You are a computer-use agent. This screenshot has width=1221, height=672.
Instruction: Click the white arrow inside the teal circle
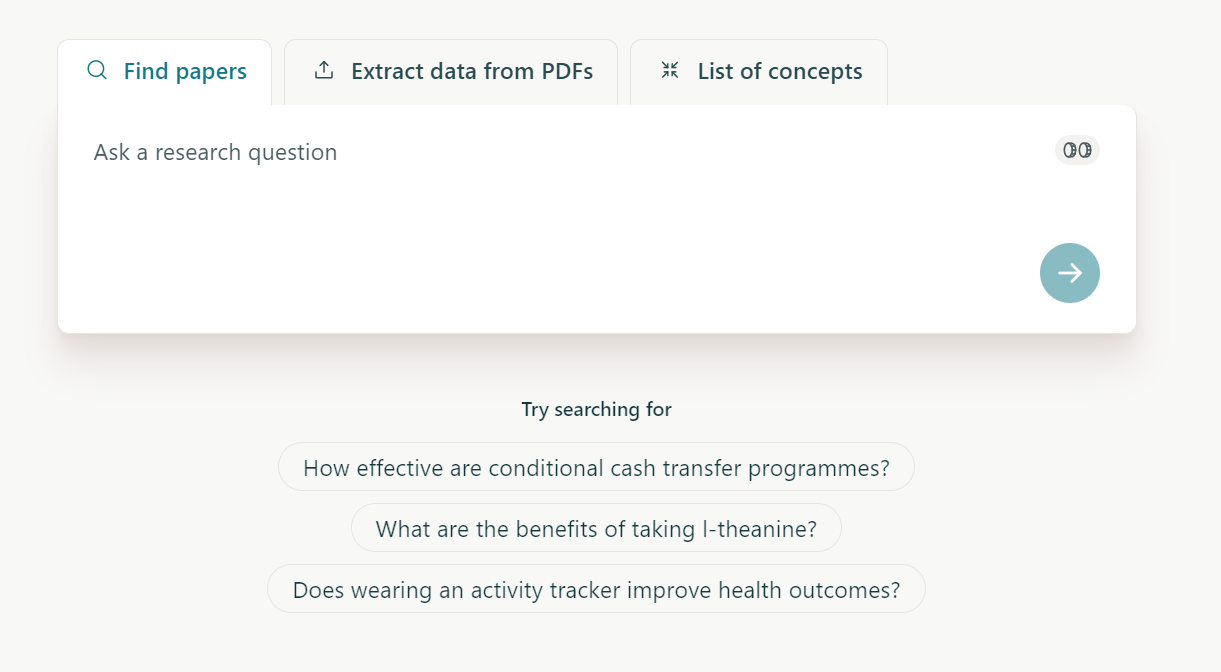1070,273
